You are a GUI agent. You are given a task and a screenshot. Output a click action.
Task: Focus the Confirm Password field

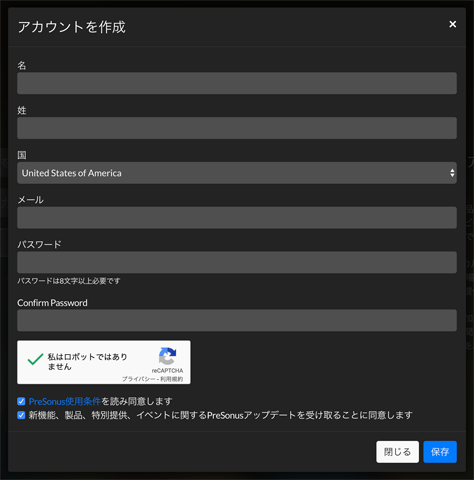tap(237, 320)
